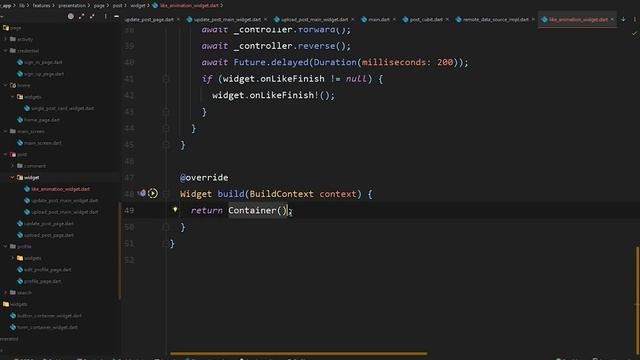Click the inspection checkmark icon in editor
640x360 pixels.
[634, 33]
